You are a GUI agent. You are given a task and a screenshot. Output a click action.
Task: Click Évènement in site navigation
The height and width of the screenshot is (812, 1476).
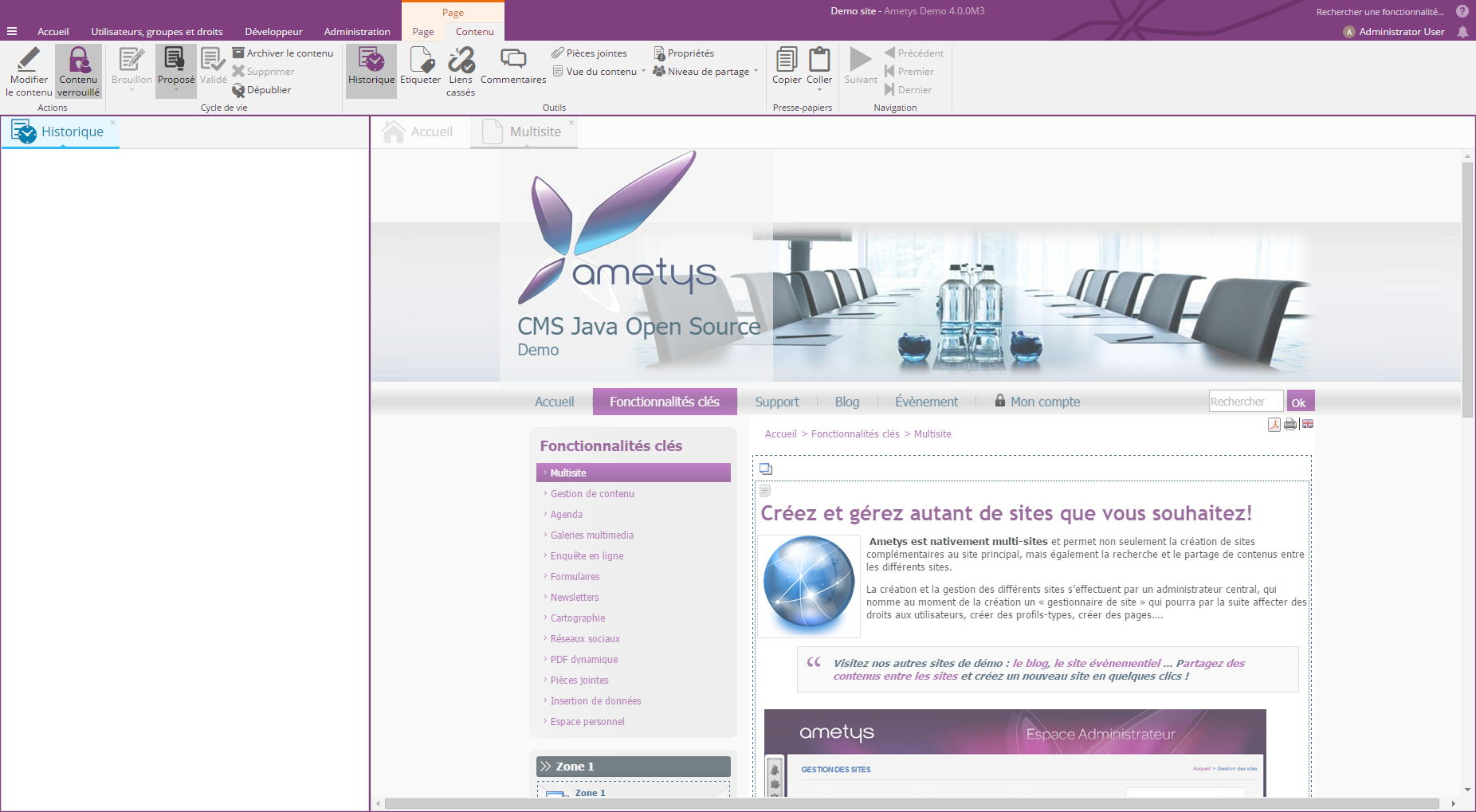(926, 402)
